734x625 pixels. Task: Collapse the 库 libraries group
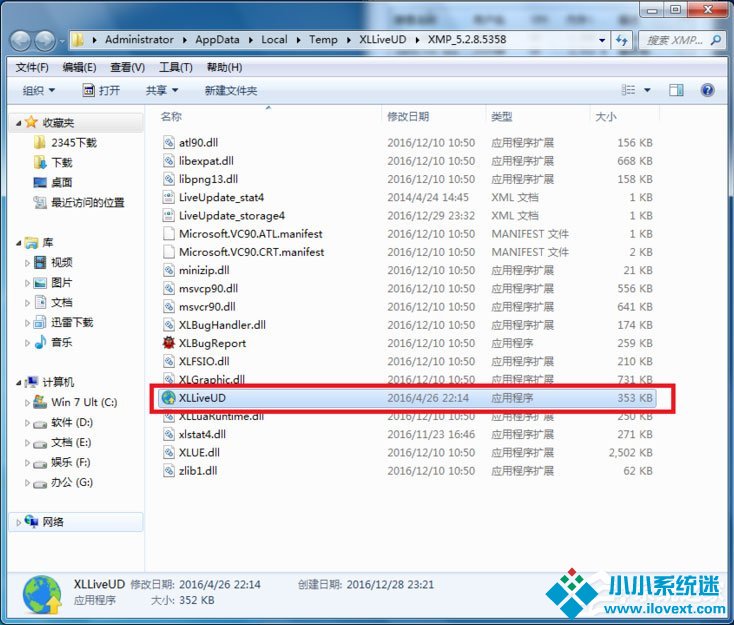18,243
